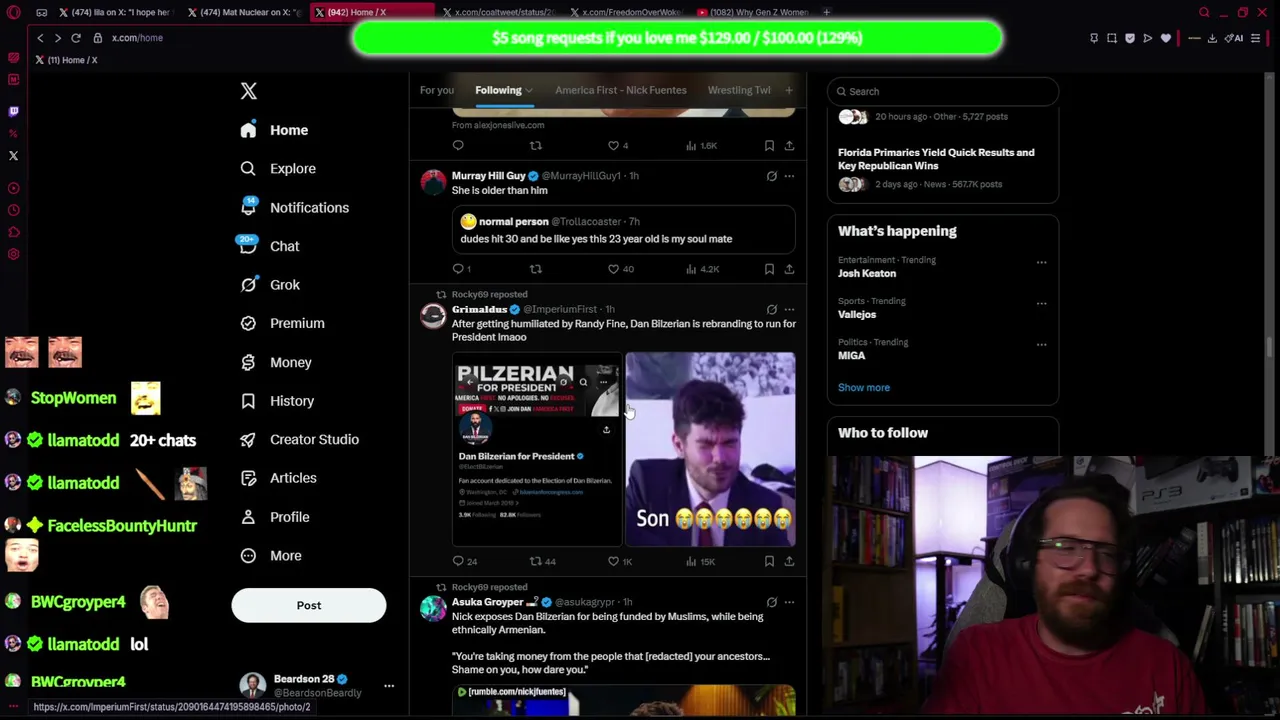Open browser sidebar settings gear
Screen dimensions: 1280x720
(x=13, y=254)
